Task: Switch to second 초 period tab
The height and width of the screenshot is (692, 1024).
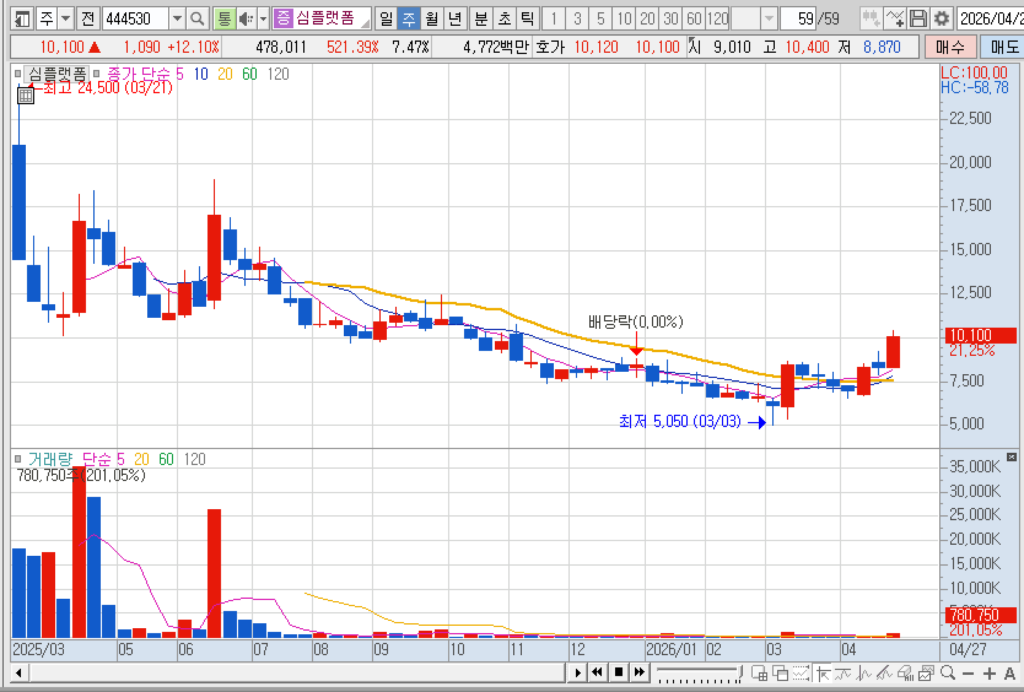Action: [504, 19]
